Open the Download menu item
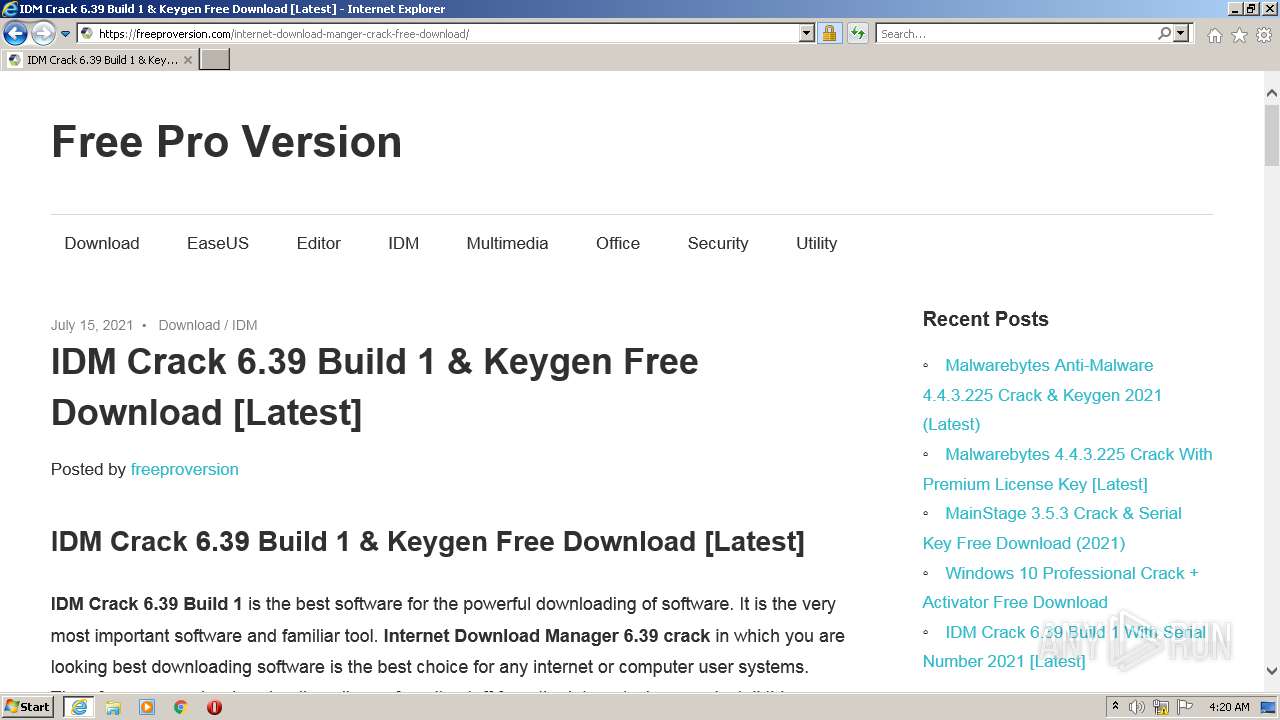The height and width of the screenshot is (720, 1280). [x=102, y=243]
